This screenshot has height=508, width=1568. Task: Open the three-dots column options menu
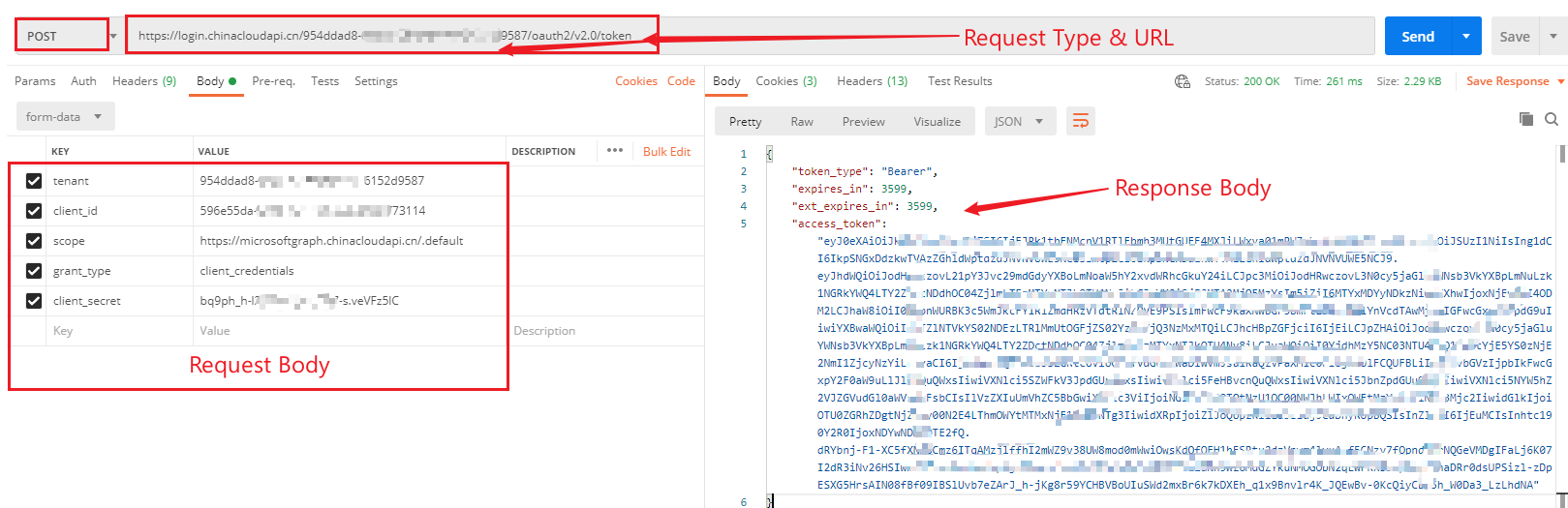pos(615,151)
